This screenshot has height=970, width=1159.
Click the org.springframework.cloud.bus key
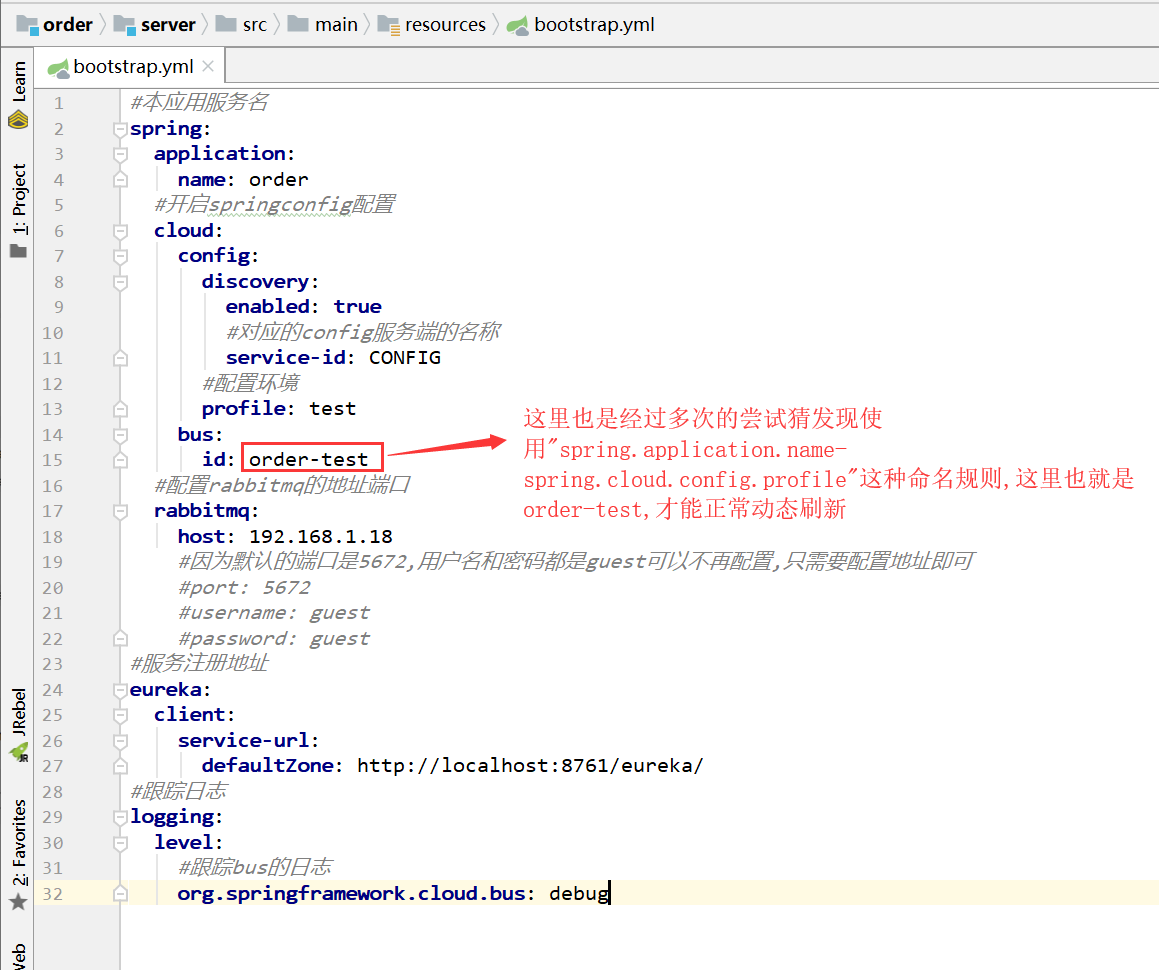(352, 894)
